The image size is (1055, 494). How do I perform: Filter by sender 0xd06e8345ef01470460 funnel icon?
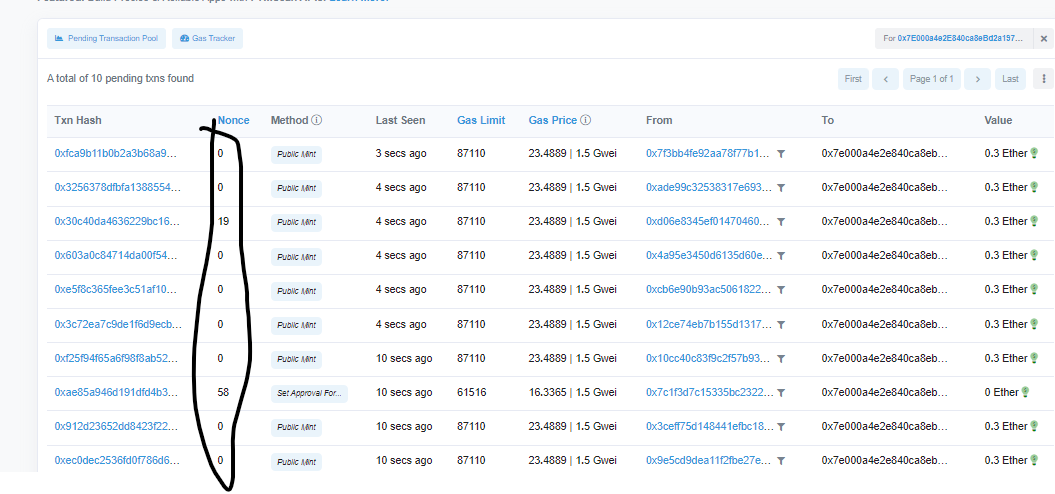coord(780,221)
